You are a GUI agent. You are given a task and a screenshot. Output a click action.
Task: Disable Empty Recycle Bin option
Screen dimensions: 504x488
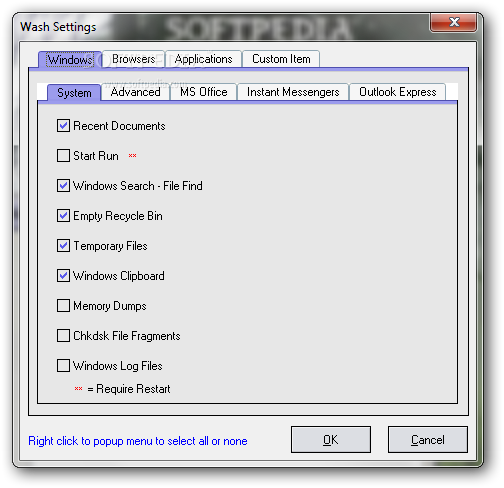click(63, 216)
